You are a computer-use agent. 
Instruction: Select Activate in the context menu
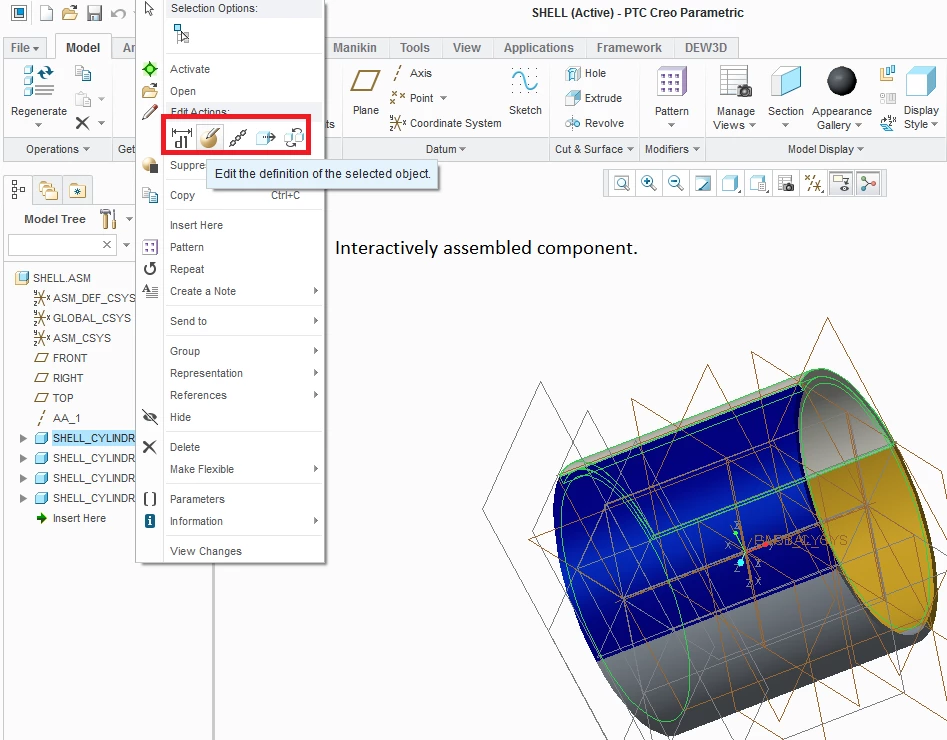click(x=190, y=69)
